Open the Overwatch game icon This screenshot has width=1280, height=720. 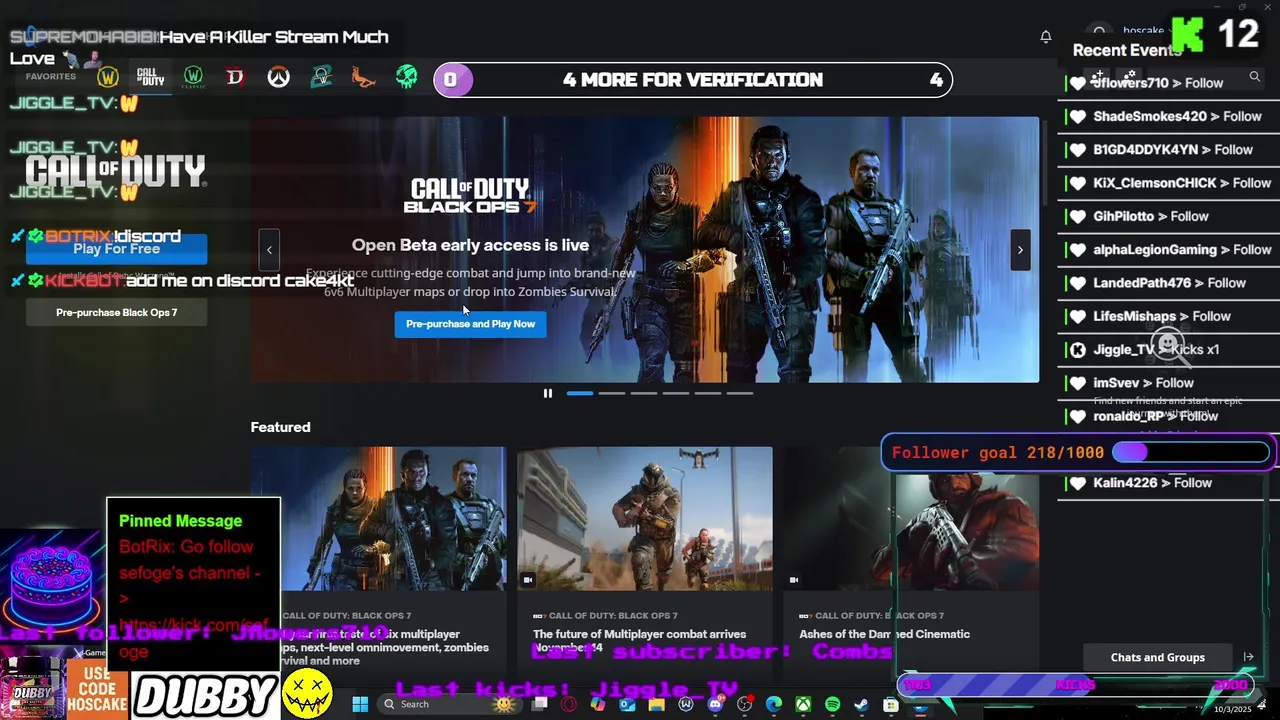tap(278, 77)
